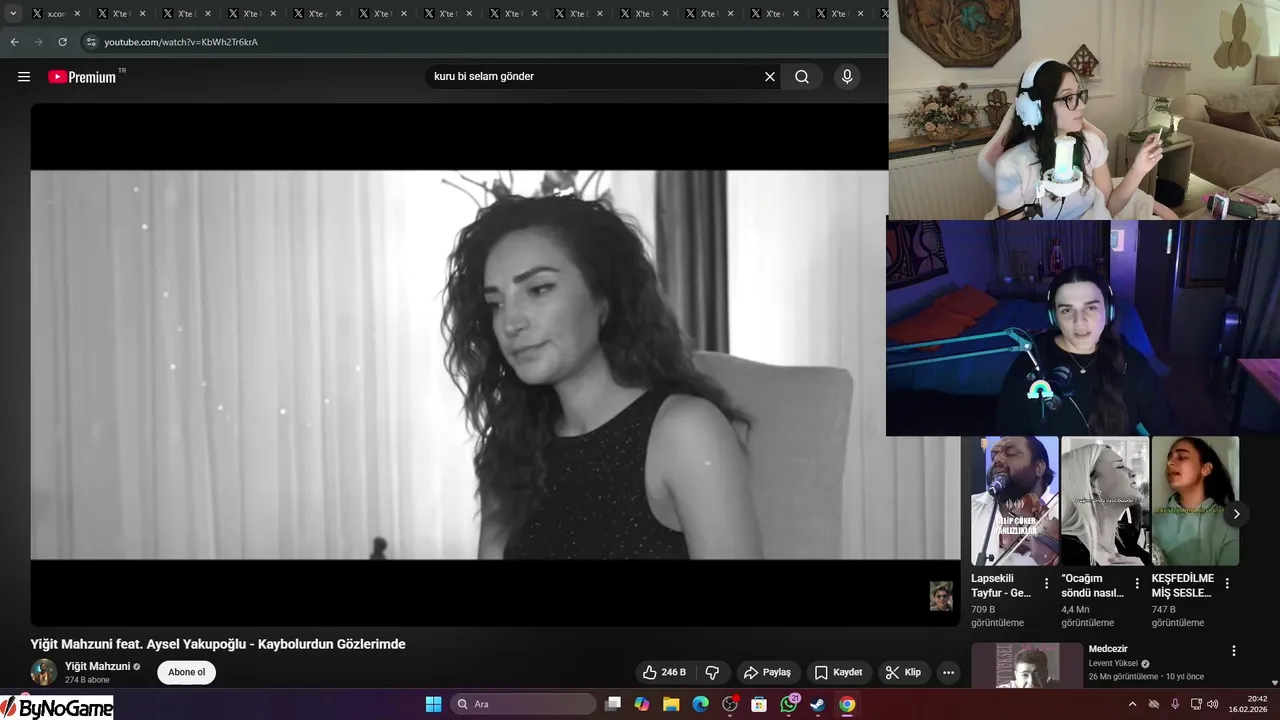Open Steam from the taskbar
1280x720 pixels.
[817, 704]
